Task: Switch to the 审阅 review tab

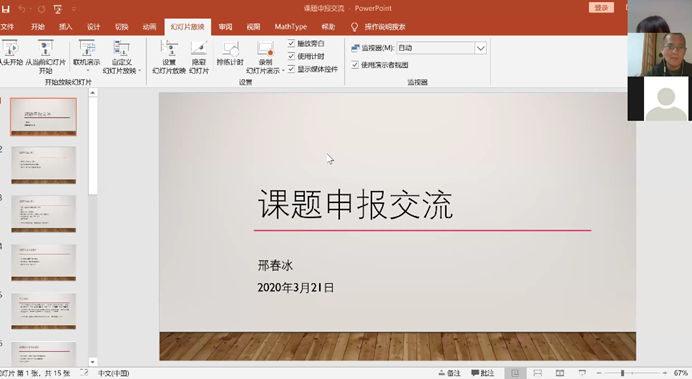Action: click(x=225, y=27)
